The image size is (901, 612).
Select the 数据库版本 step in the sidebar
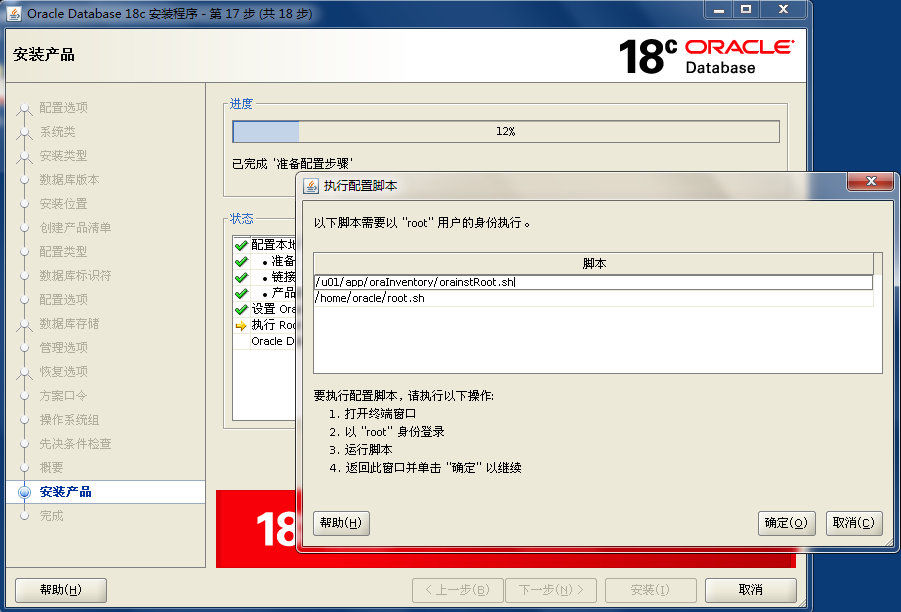[x=70, y=180]
